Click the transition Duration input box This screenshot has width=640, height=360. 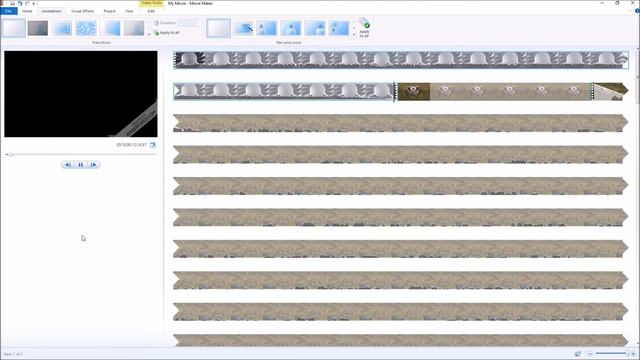pos(190,23)
